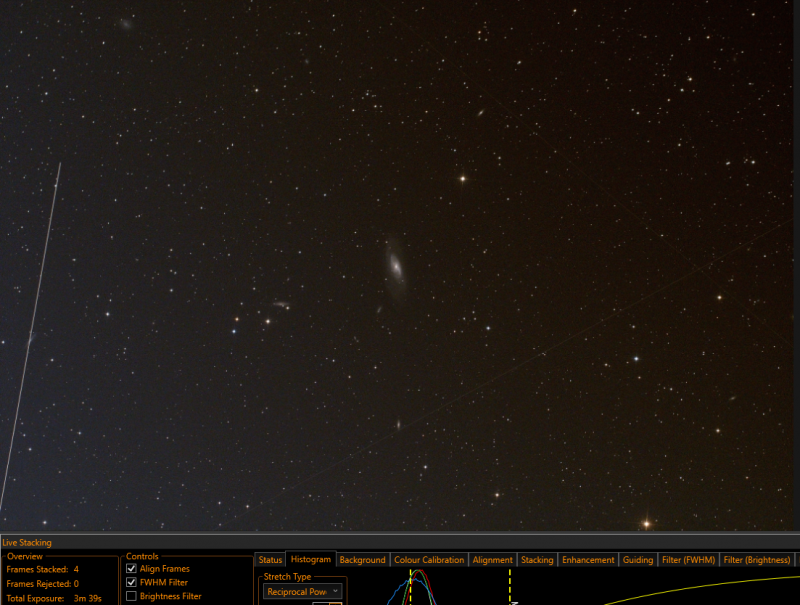
Task: Click the Live Stacking panel header
Action: (27, 542)
